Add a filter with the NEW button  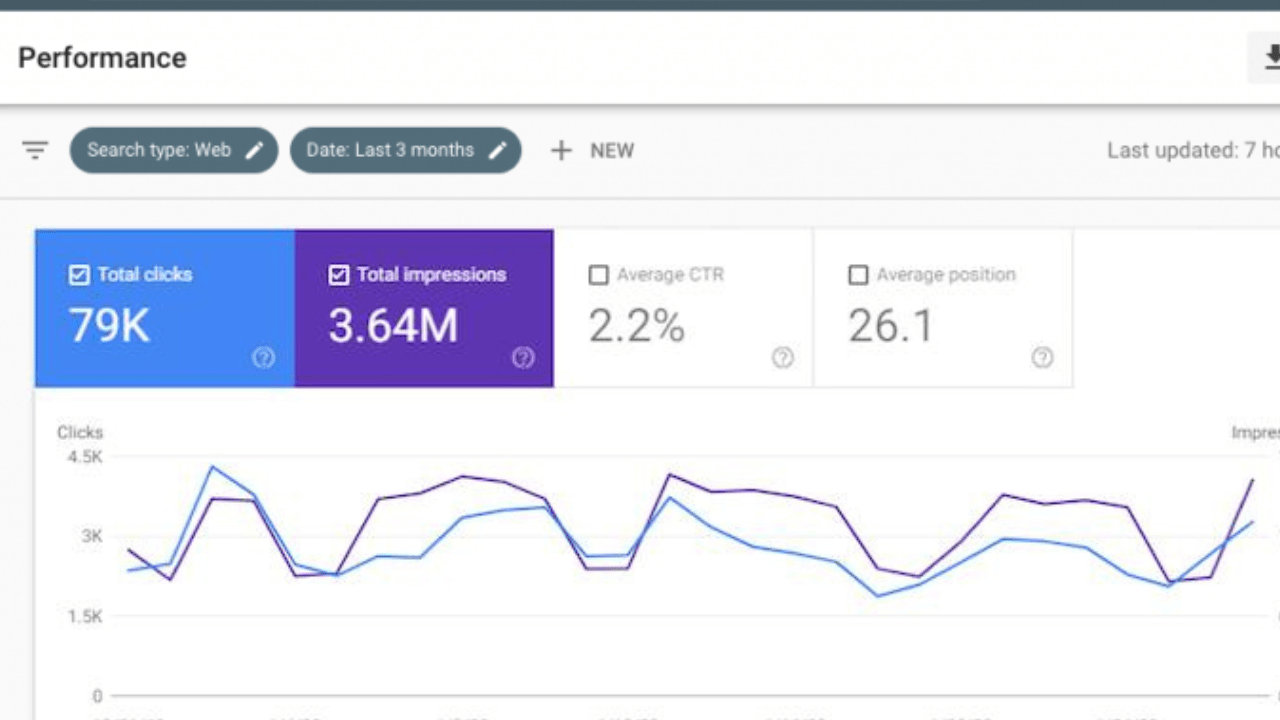click(x=593, y=151)
